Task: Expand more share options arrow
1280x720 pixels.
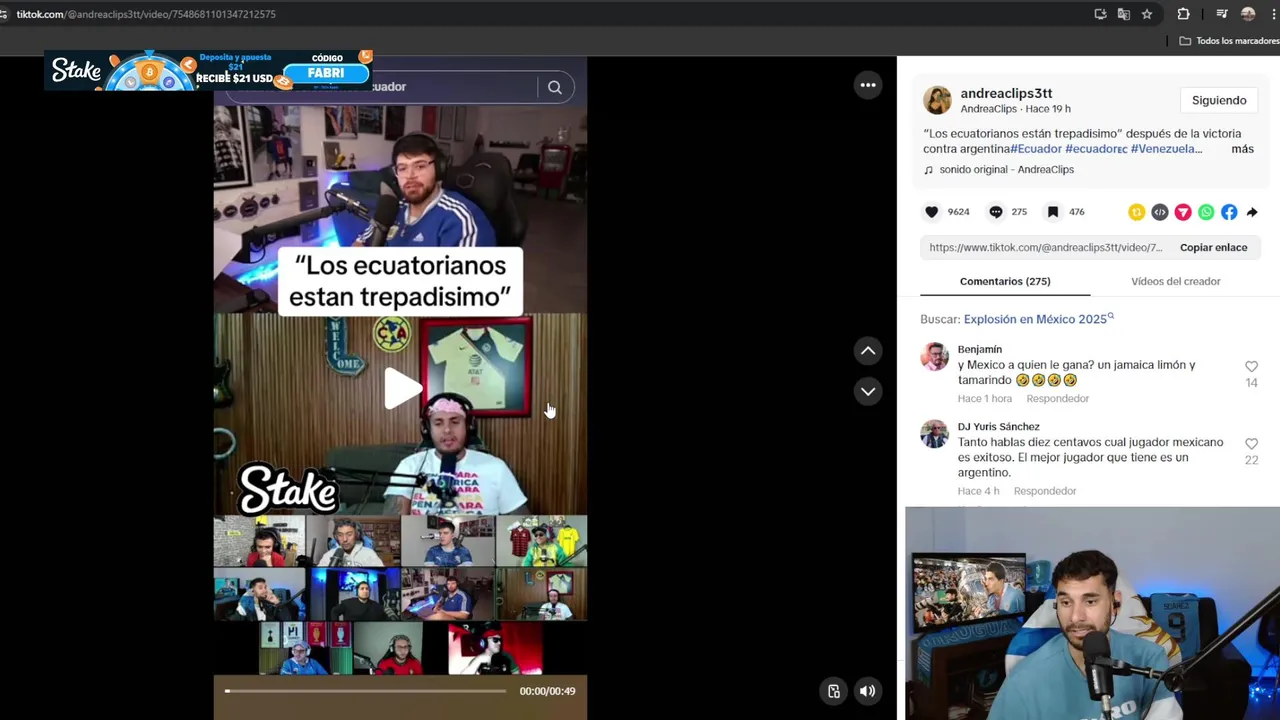Action: click(x=1252, y=212)
